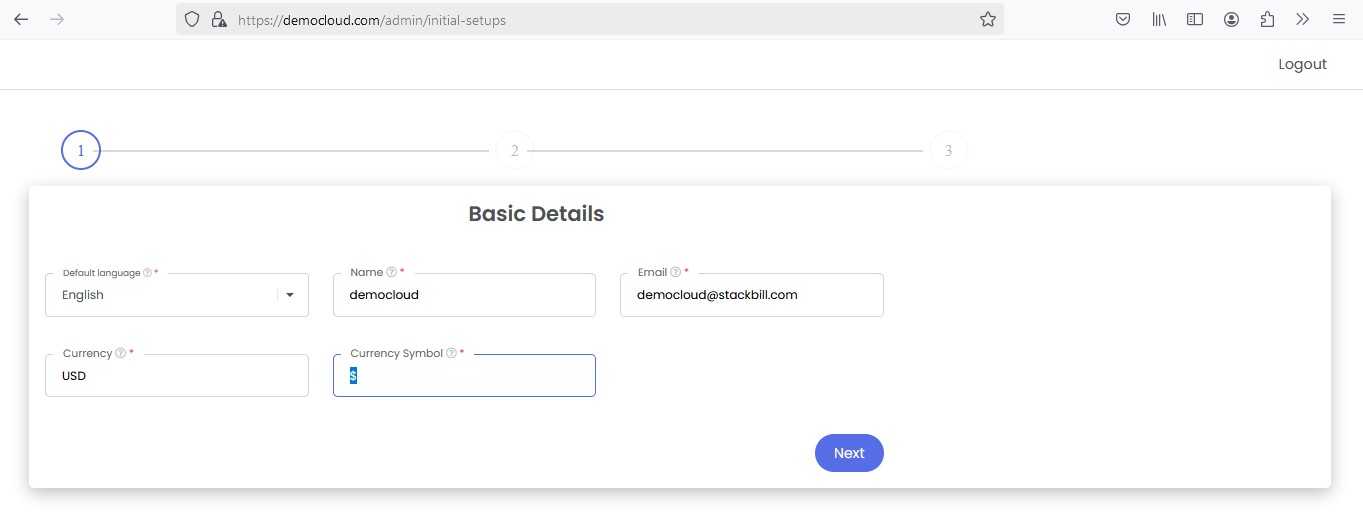Toggle the sidebar view icon
The image size is (1363, 512).
[x=1195, y=19]
